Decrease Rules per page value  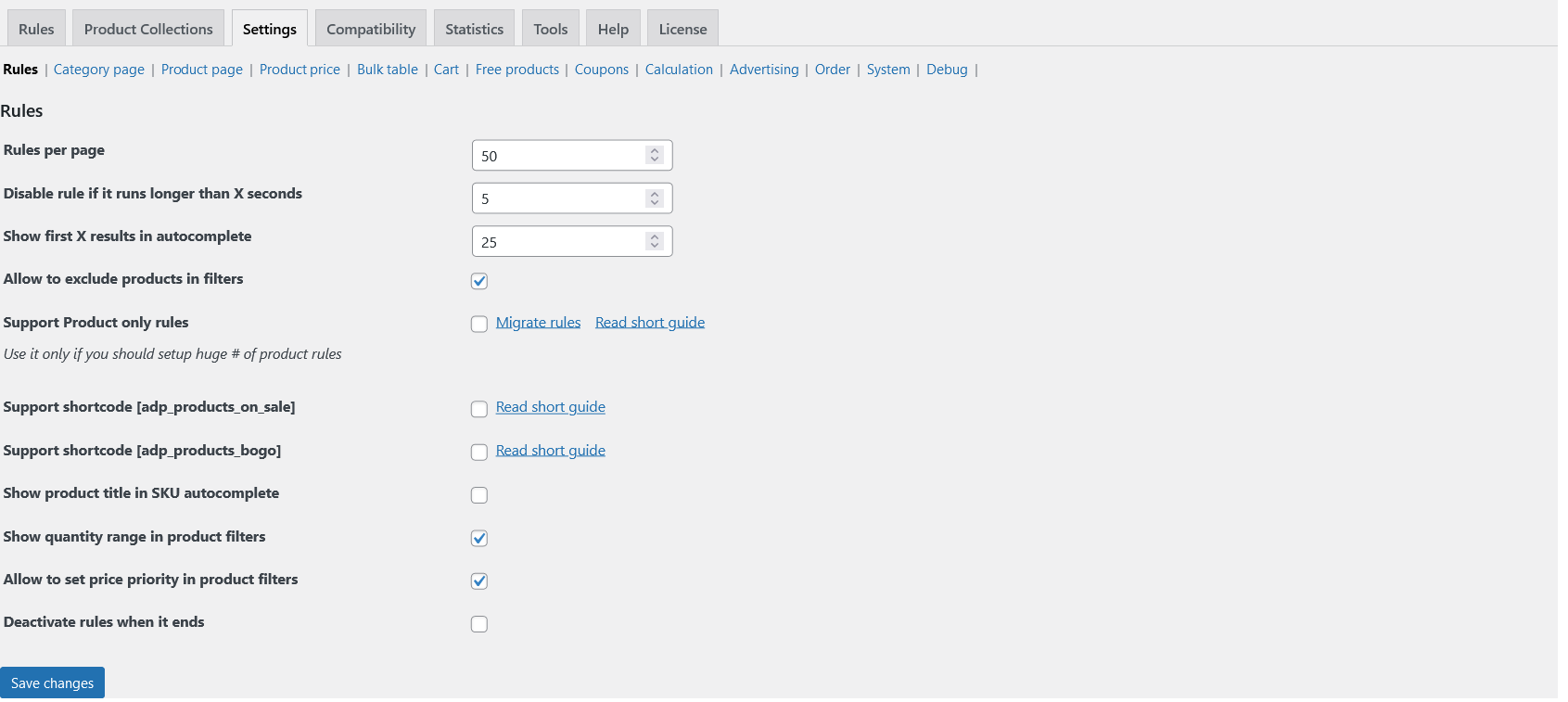(655, 160)
